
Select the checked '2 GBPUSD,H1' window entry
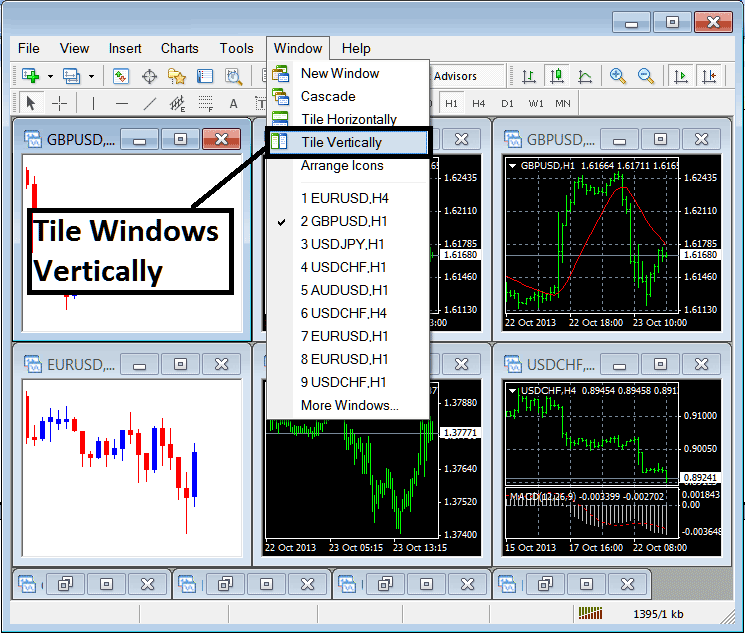(x=345, y=221)
